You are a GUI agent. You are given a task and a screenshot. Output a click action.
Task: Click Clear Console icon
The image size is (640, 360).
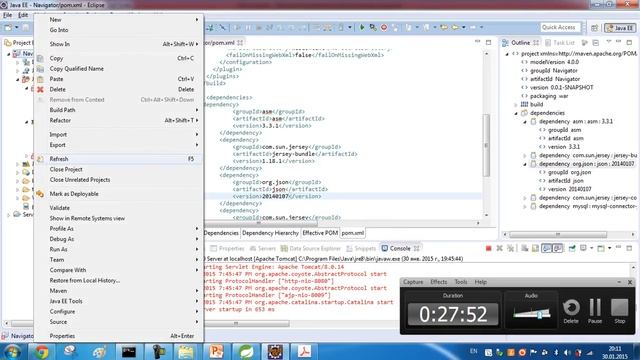[524, 248]
